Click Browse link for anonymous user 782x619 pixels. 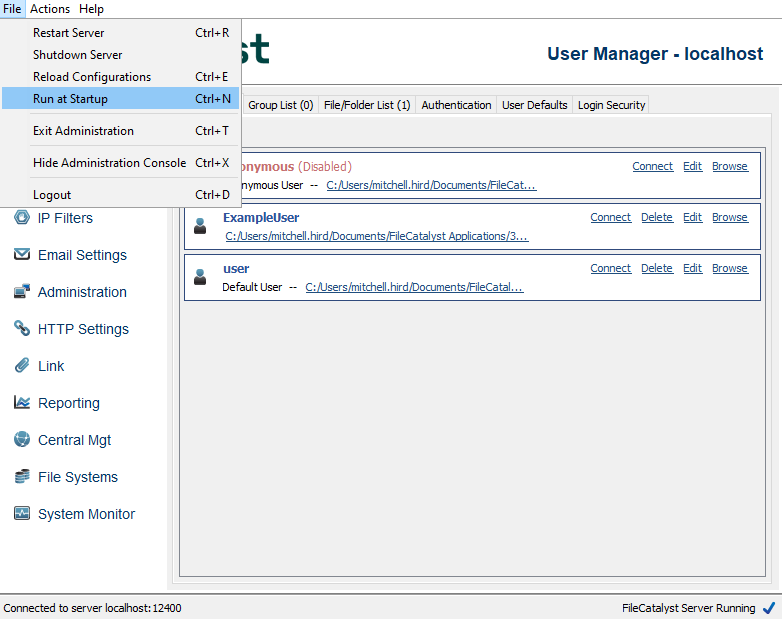(x=730, y=166)
